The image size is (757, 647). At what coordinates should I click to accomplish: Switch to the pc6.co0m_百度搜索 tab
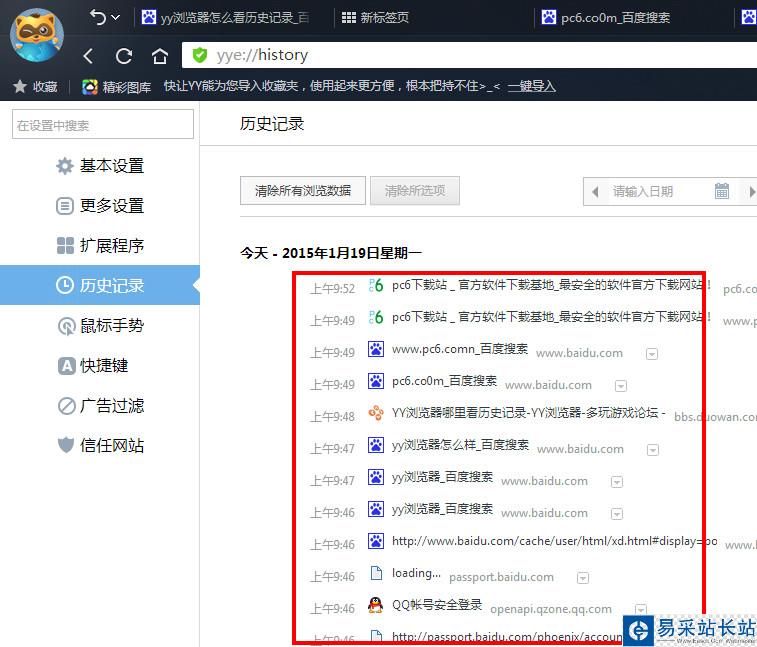click(605, 18)
